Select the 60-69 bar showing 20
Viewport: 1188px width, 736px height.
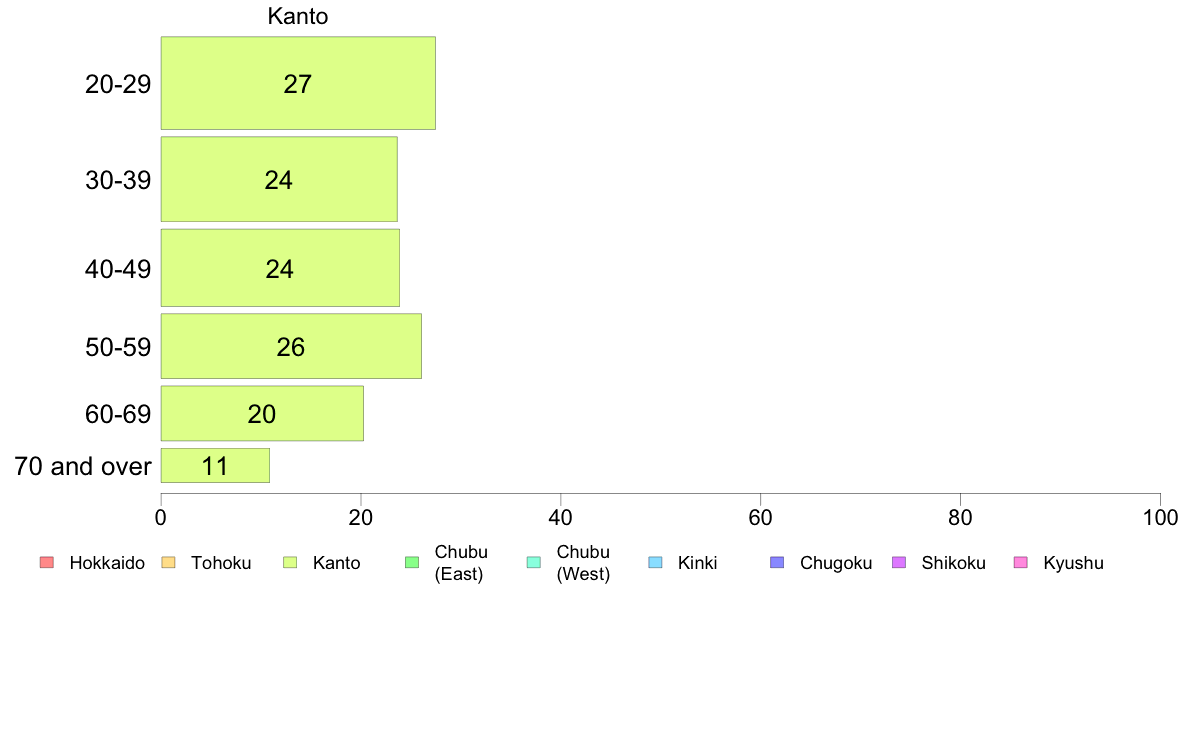pyautogui.click(x=262, y=413)
